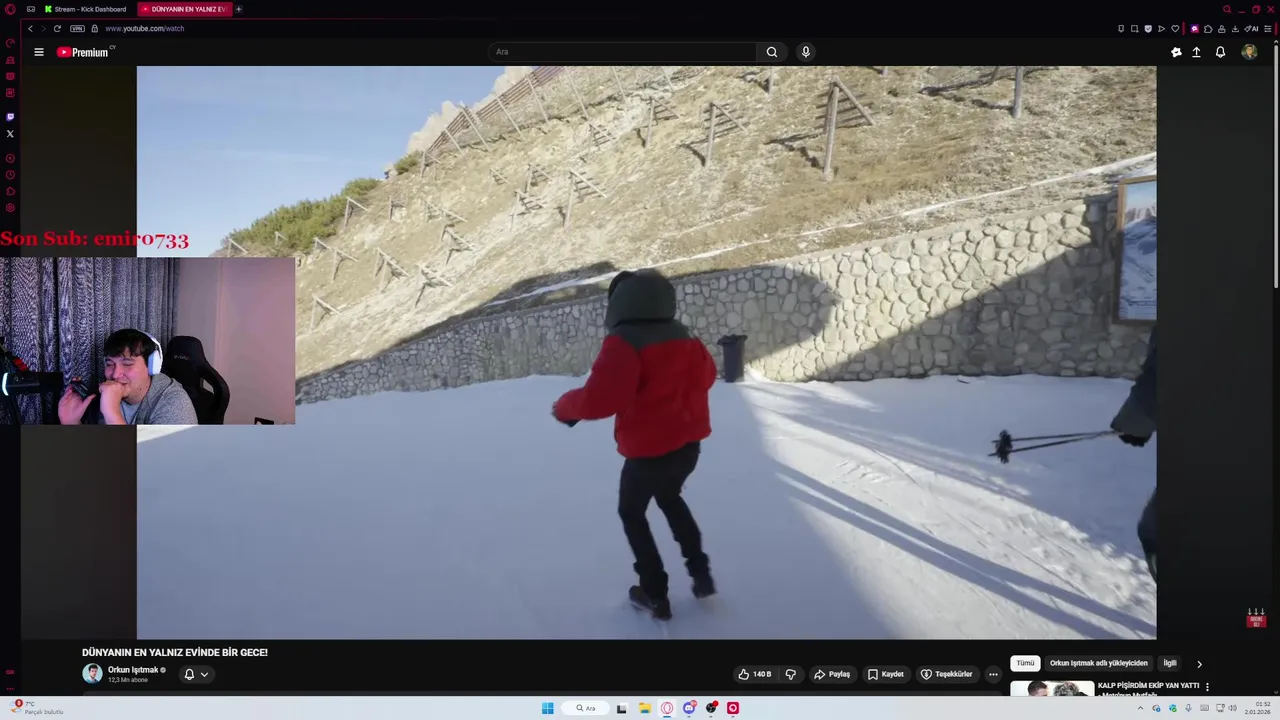Open Twitch icon in Opera sidebar

(x=10, y=117)
